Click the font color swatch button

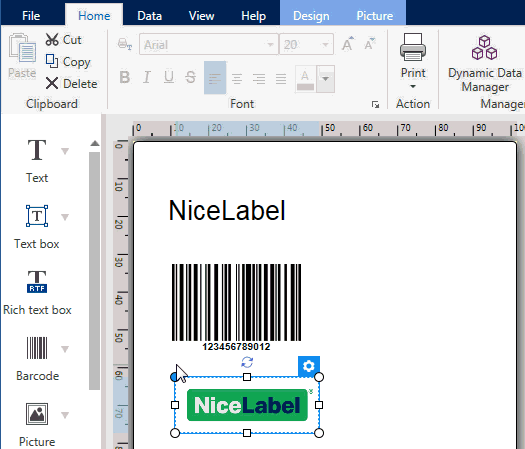305,79
